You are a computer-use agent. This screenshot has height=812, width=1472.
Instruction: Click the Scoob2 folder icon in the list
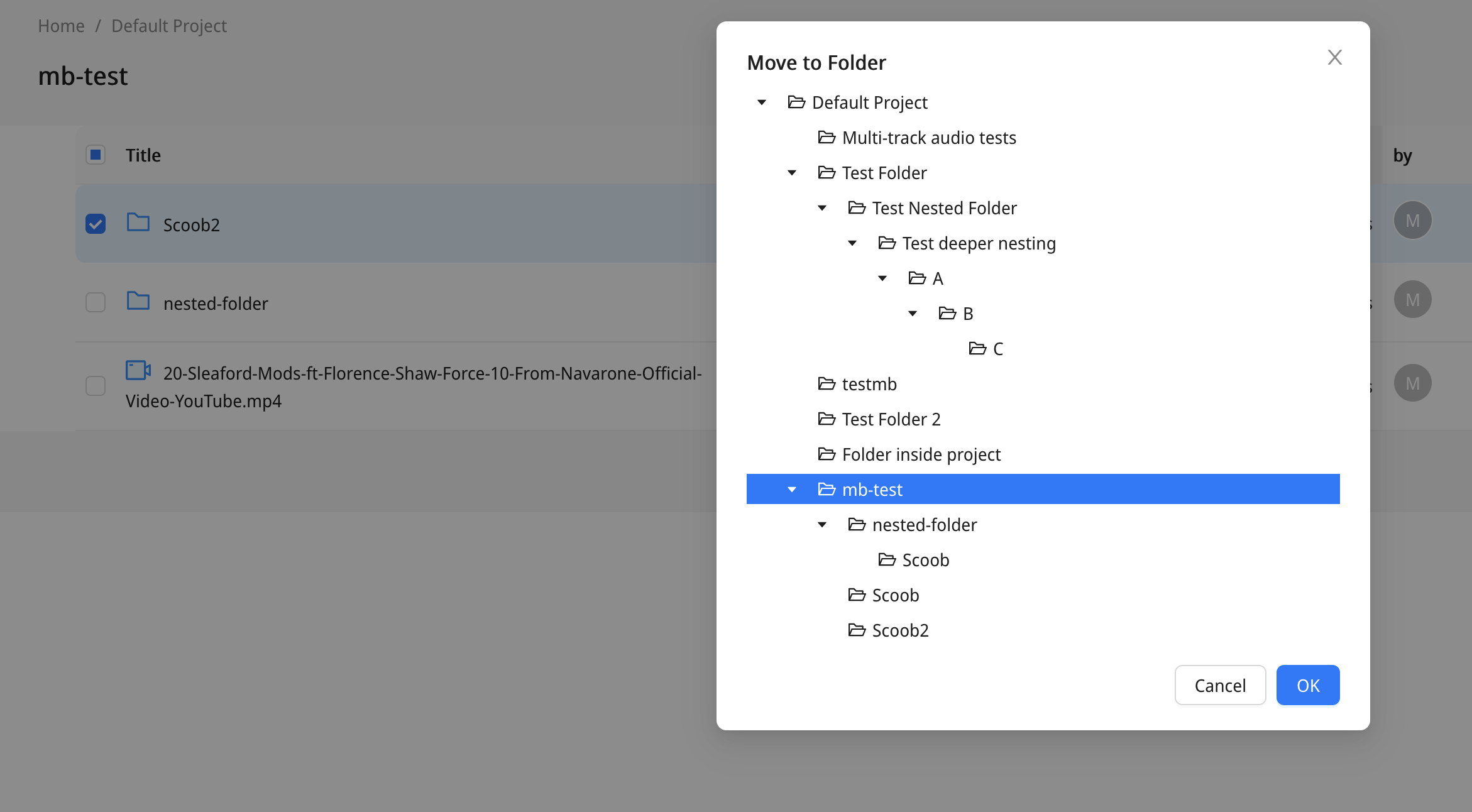[x=138, y=222]
